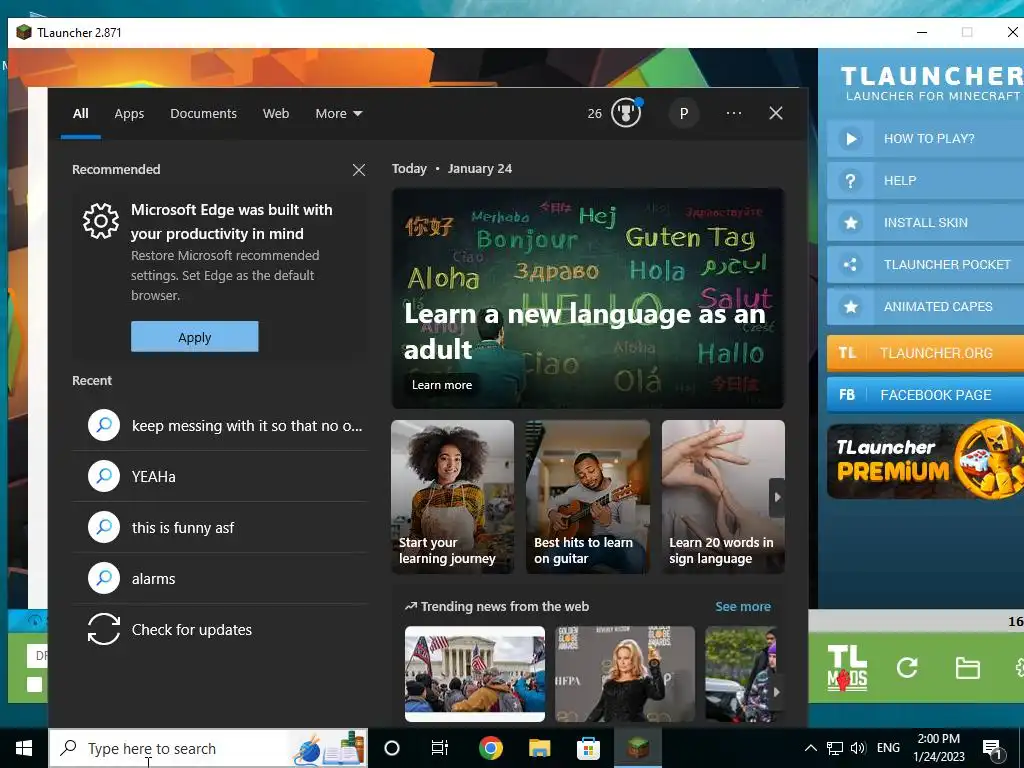Screen dimensions: 1024x768
Task: Click the 'Type here to search' box
Action: [208, 748]
